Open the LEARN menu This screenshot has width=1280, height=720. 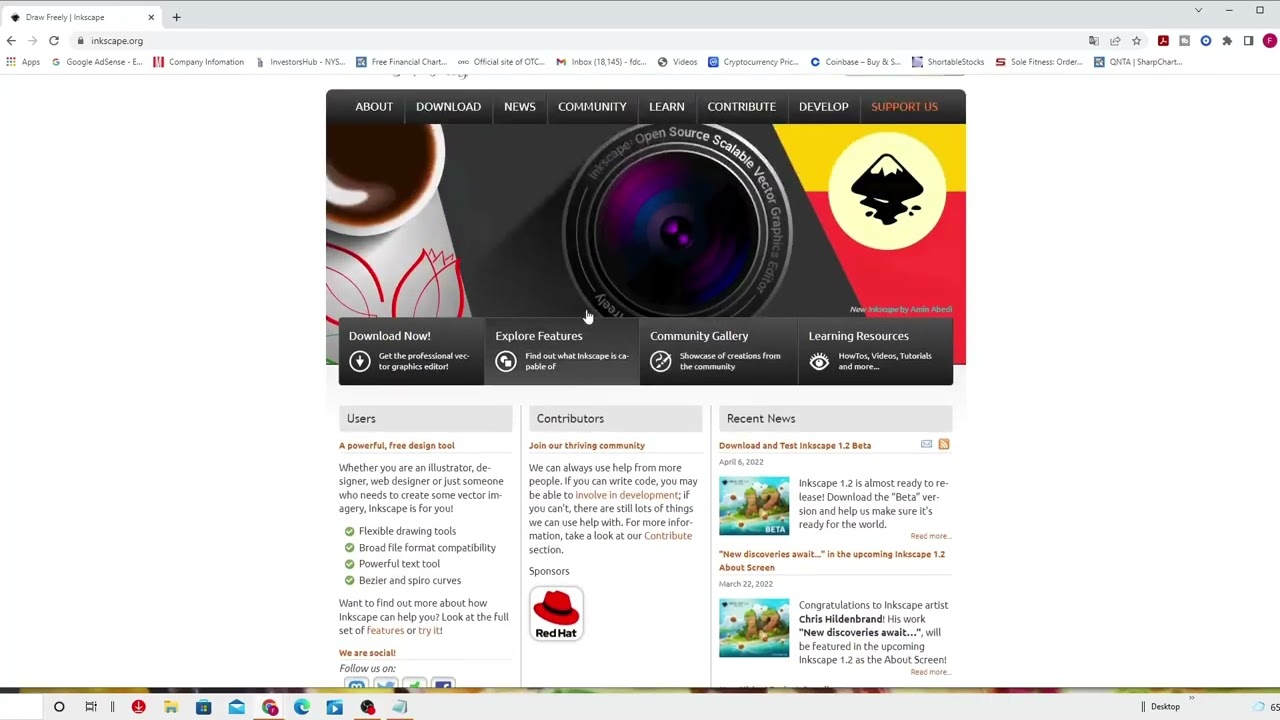(x=667, y=107)
